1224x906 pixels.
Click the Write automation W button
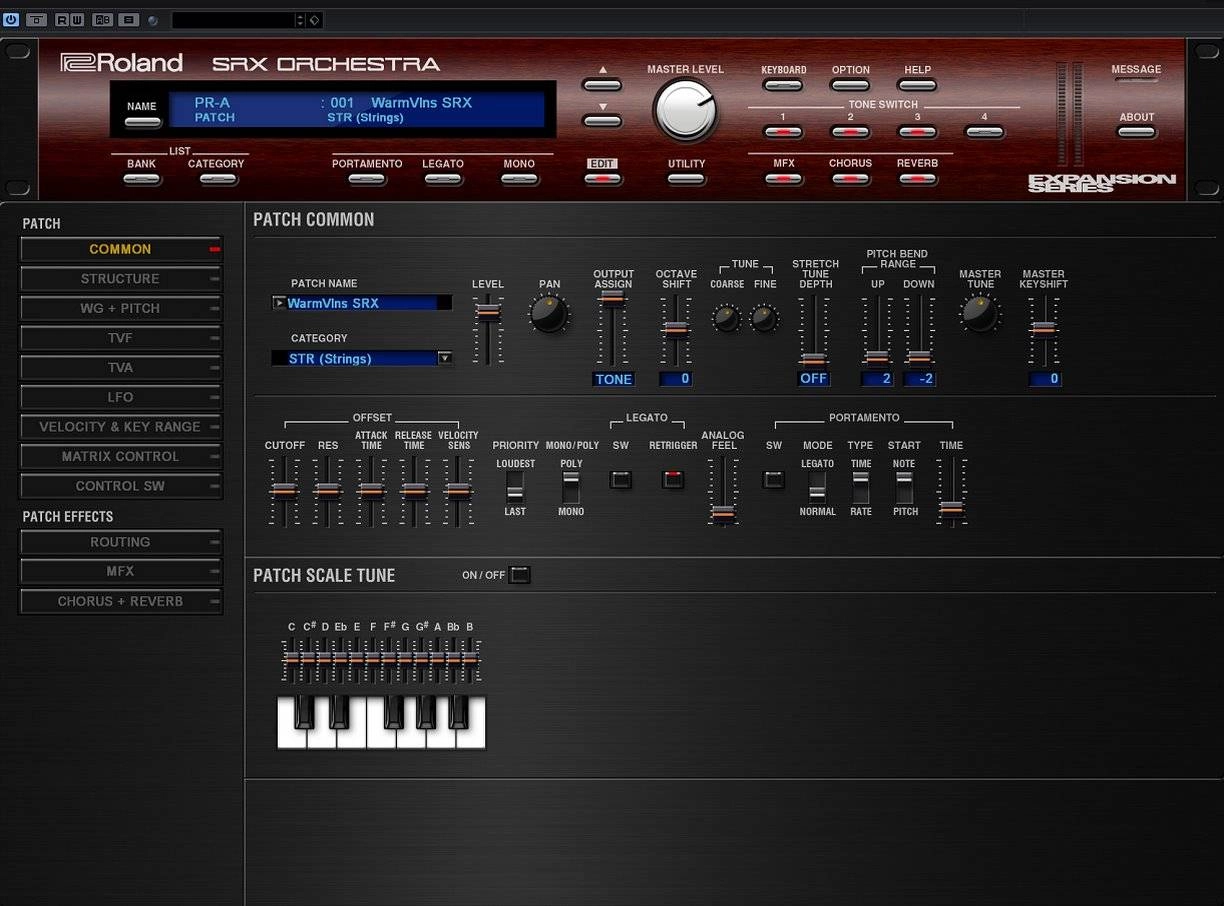coord(77,20)
